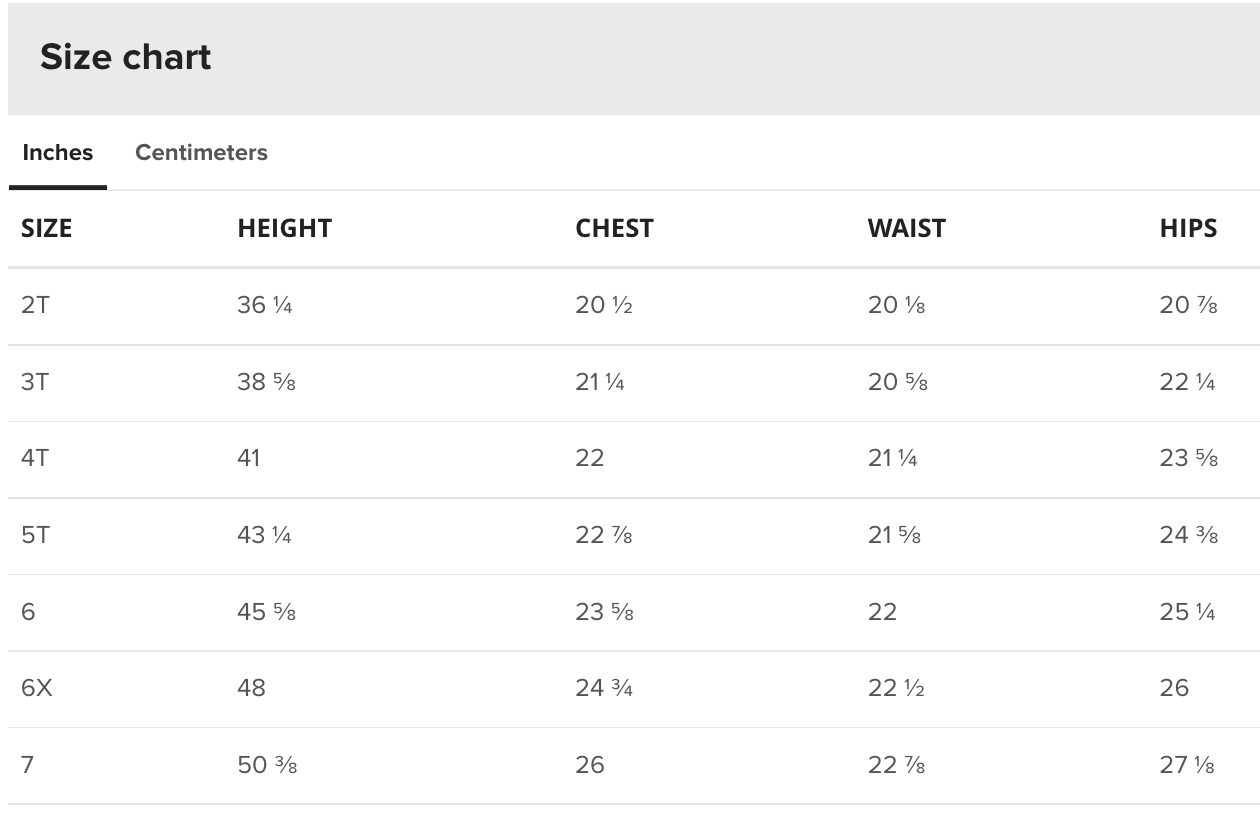Select the Inches tab
The image size is (1260, 828).
(57, 153)
